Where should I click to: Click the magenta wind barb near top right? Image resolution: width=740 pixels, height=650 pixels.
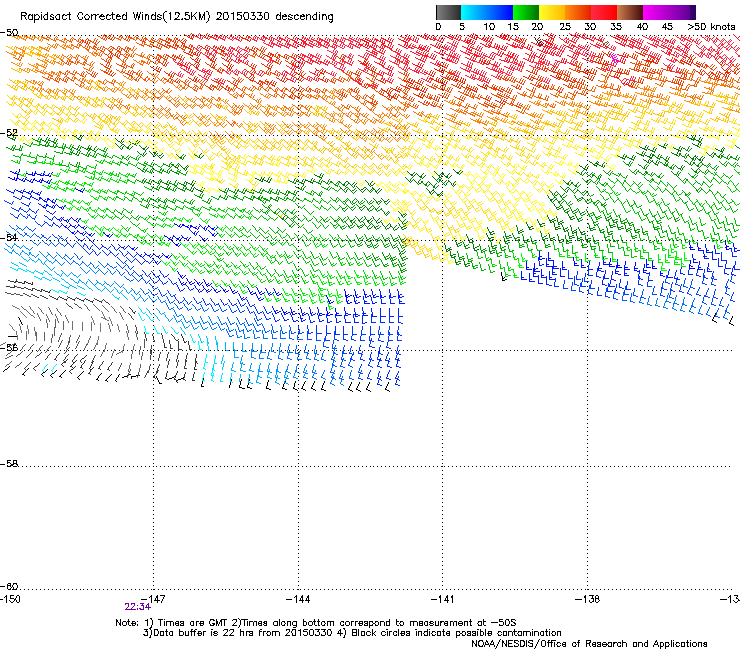pos(614,59)
